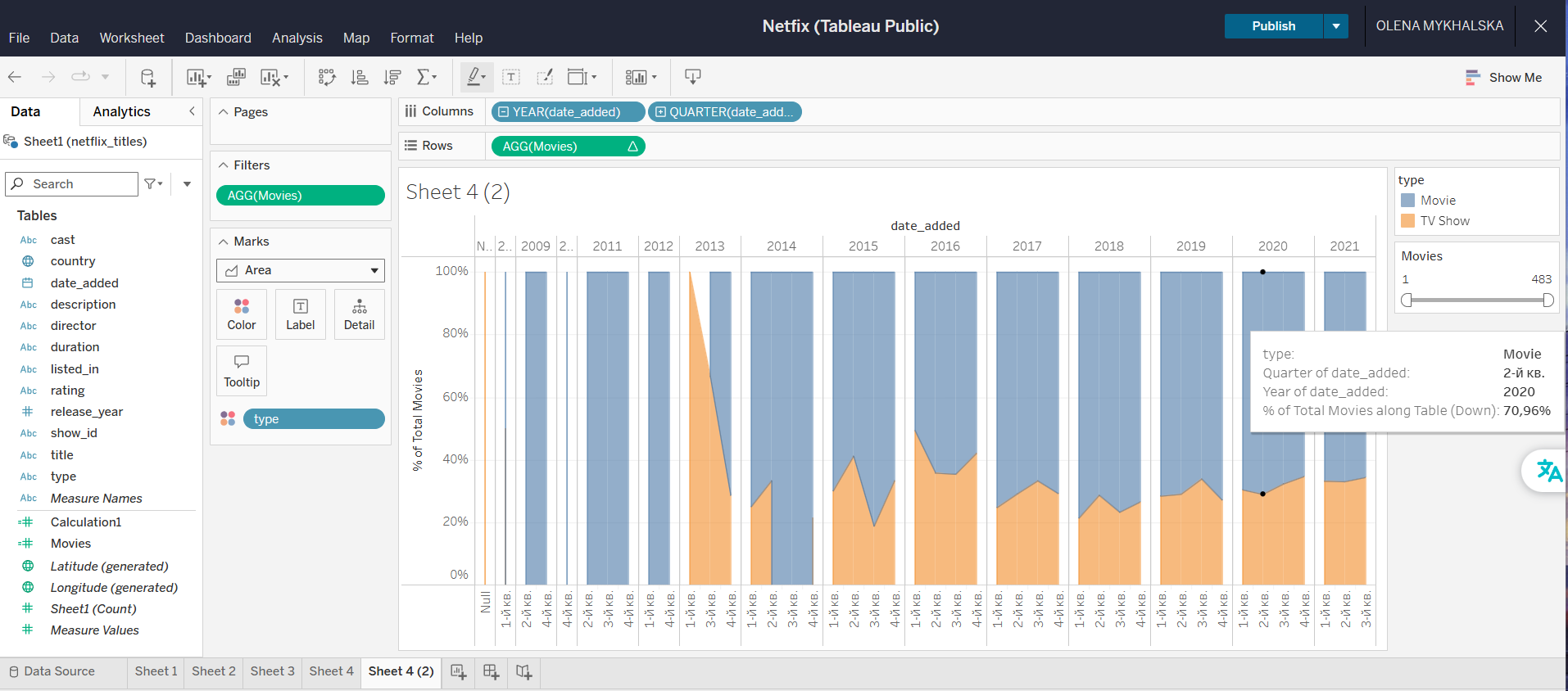The height and width of the screenshot is (691, 1568).
Task: Swap rows and columns
Action: coord(327,77)
